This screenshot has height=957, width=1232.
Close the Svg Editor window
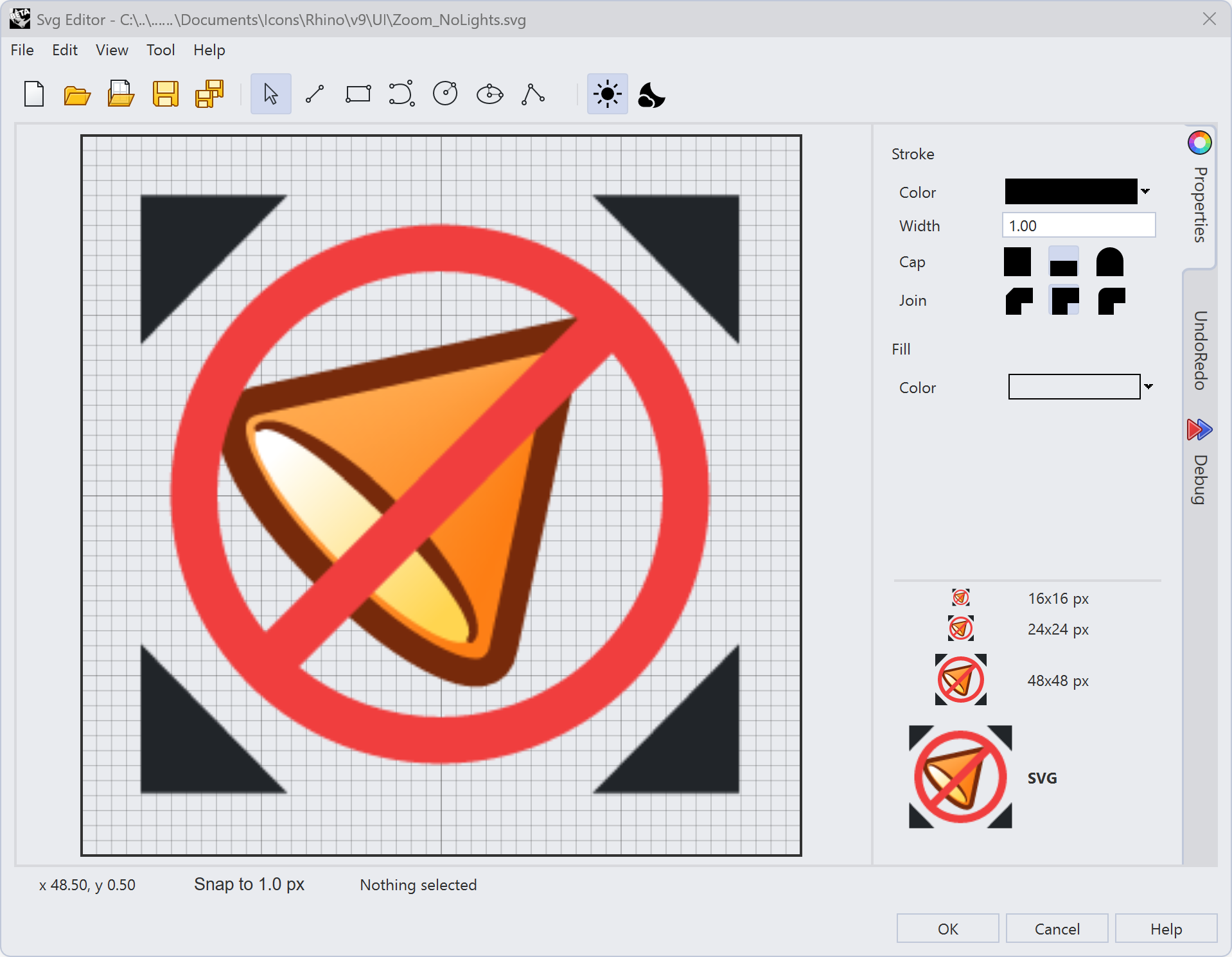point(1210,19)
